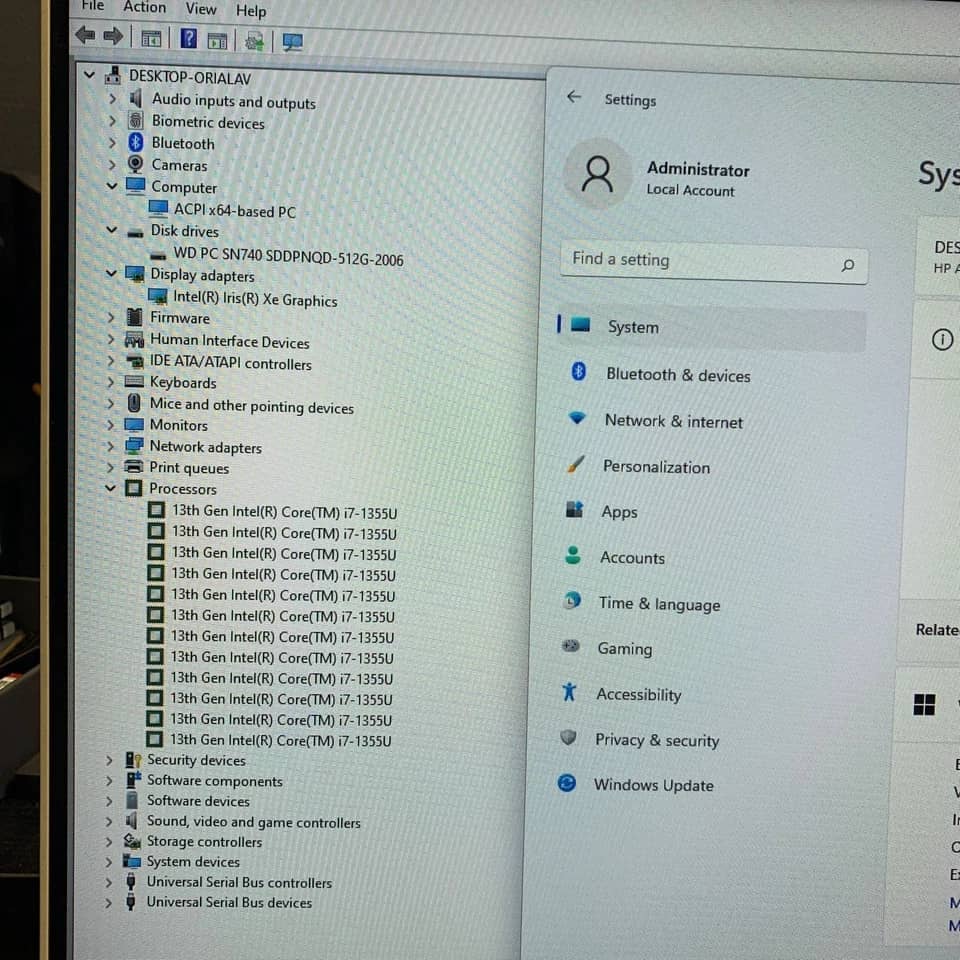The image size is (960, 960).
Task: Click the search magnifier icon in Settings
Action: point(847,265)
